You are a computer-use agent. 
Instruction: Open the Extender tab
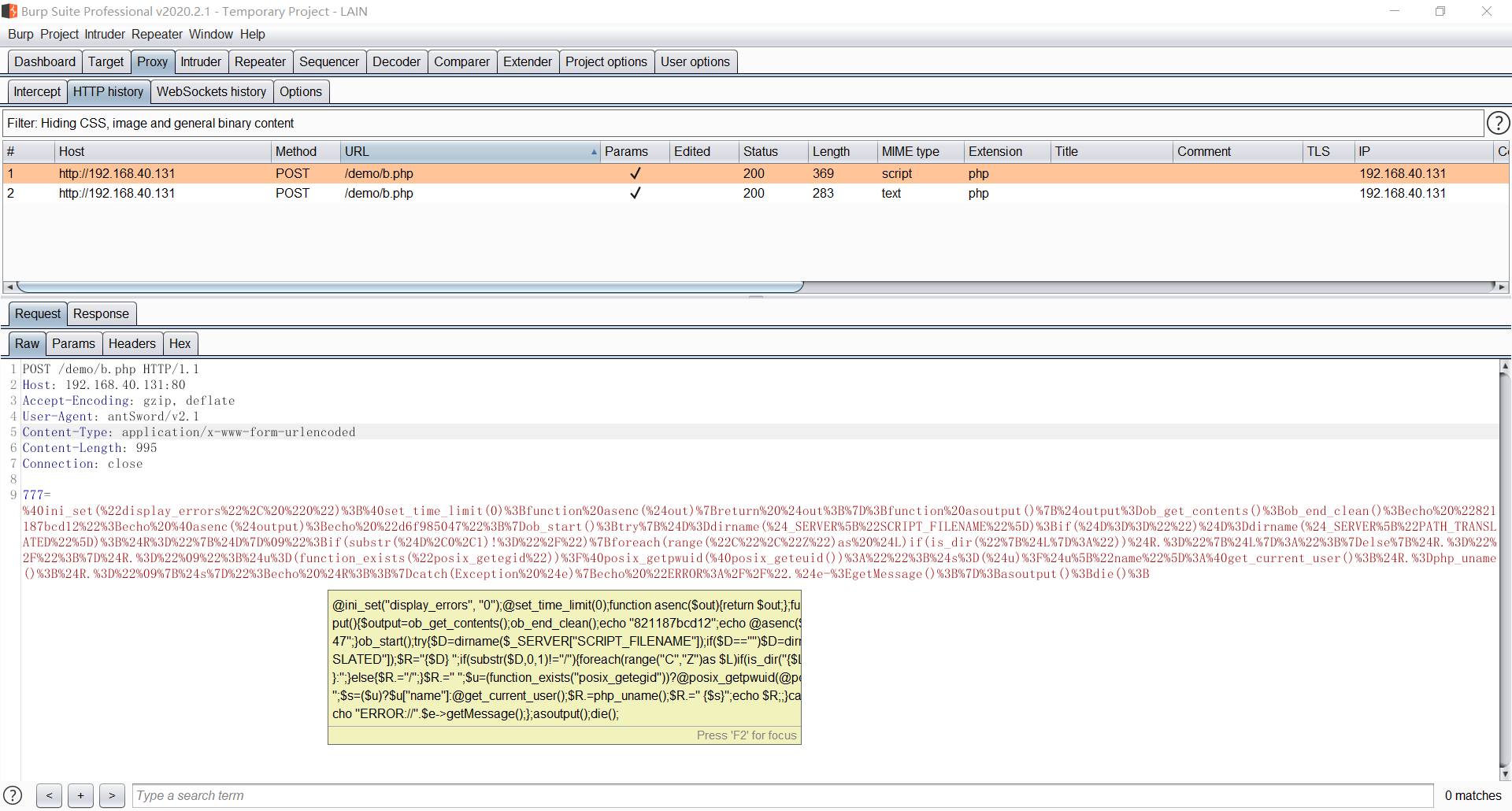528,61
